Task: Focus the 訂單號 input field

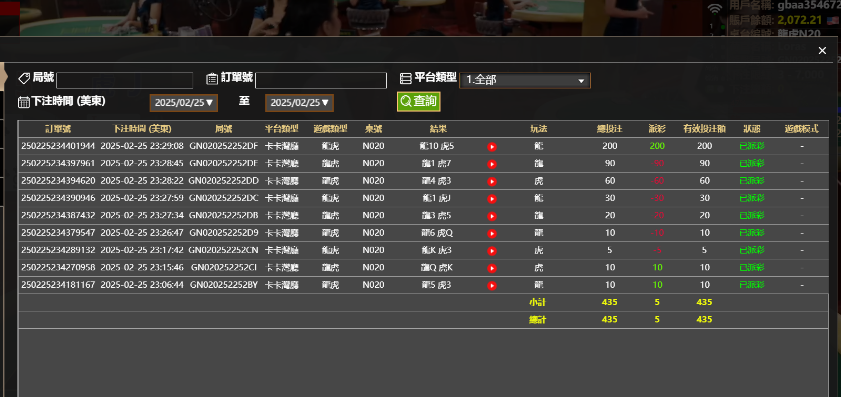Action: coord(321,80)
